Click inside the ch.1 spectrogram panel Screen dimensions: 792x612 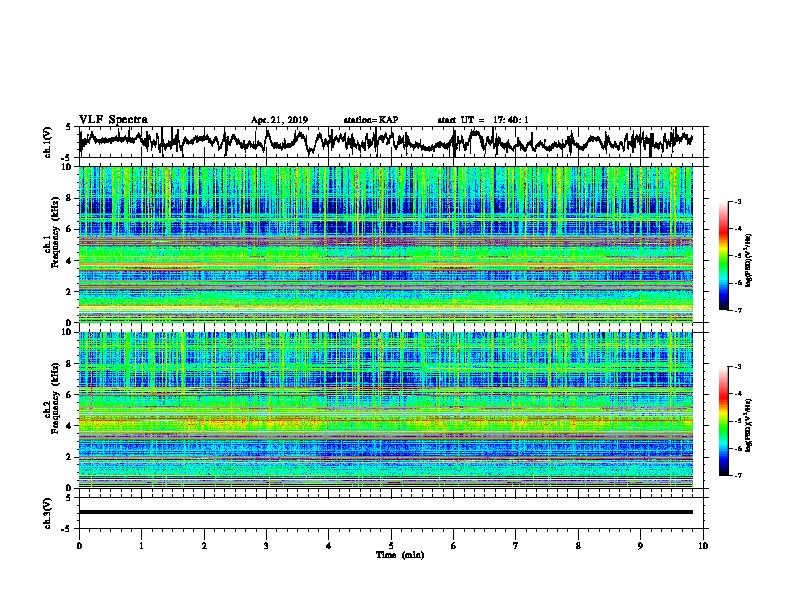pos(385,244)
